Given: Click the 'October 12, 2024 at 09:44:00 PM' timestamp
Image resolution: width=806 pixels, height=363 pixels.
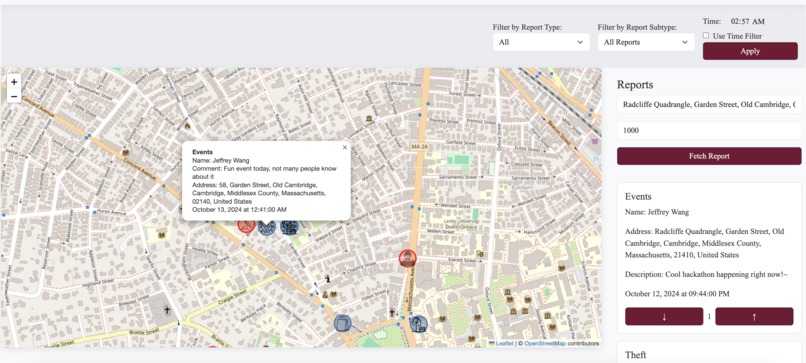Looking at the screenshot, I should [676, 294].
